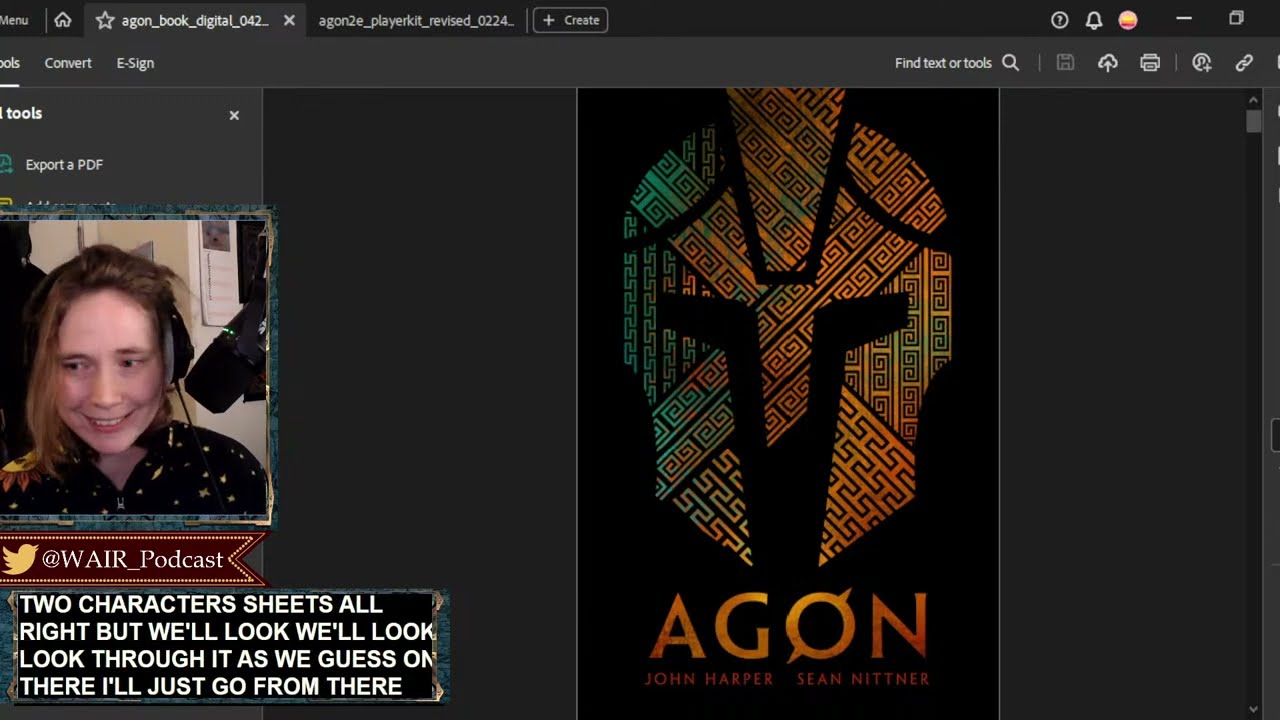Screen dimensions: 1280x720
Task: Save the document with floppy icon
Action: [x=1065, y=63]
